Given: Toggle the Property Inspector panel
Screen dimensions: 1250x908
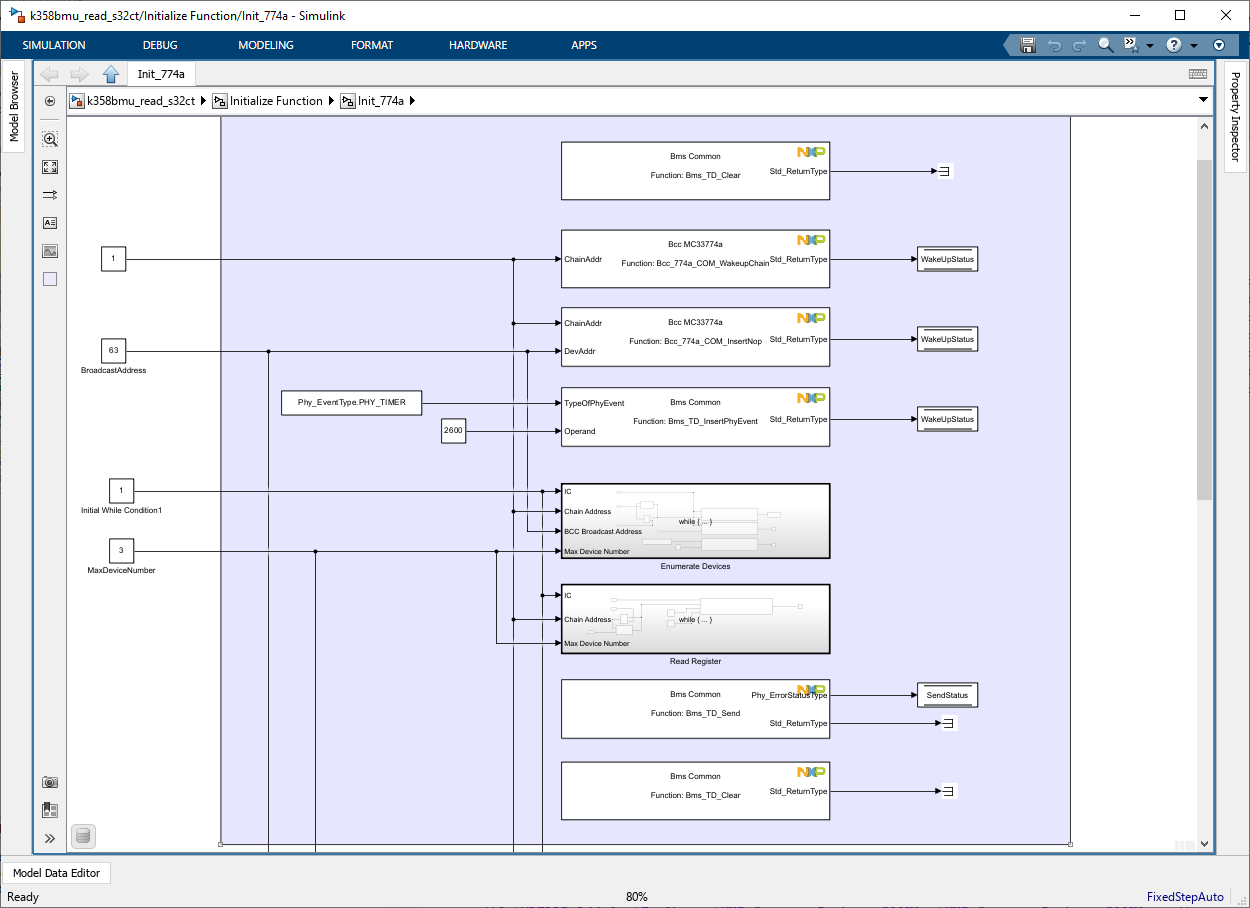Looking at the screenshot, I should point(1239,119).
